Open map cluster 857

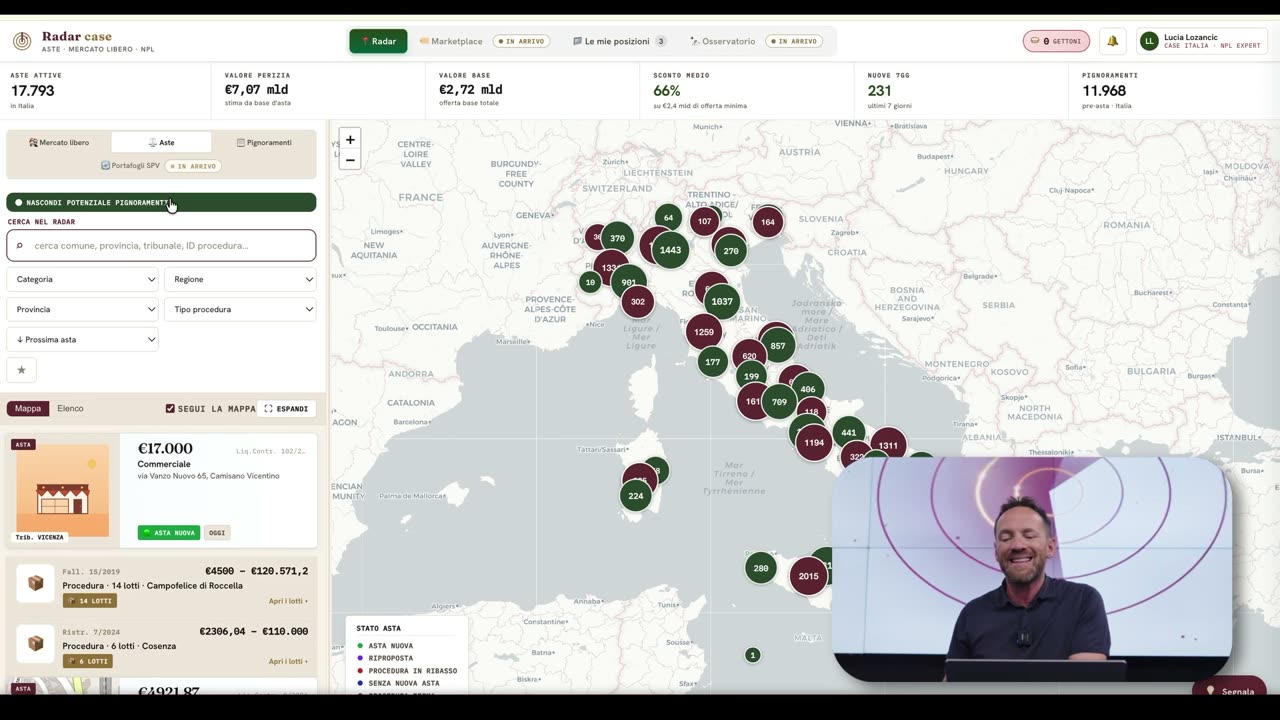coord(778,346)
